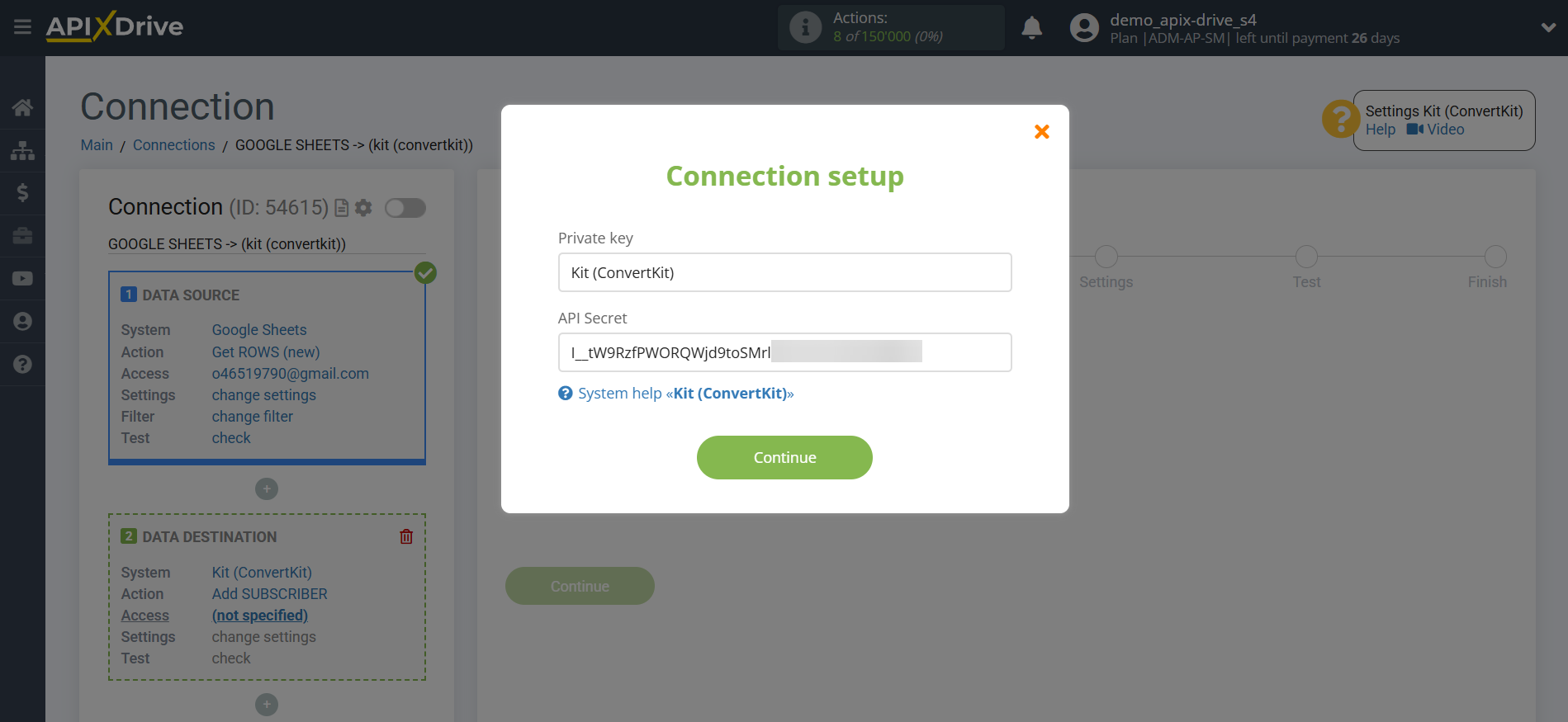This screenshot has height=722, width=1568.
Task: Click the green Continue button in dialog
Action: coord(784,457)
